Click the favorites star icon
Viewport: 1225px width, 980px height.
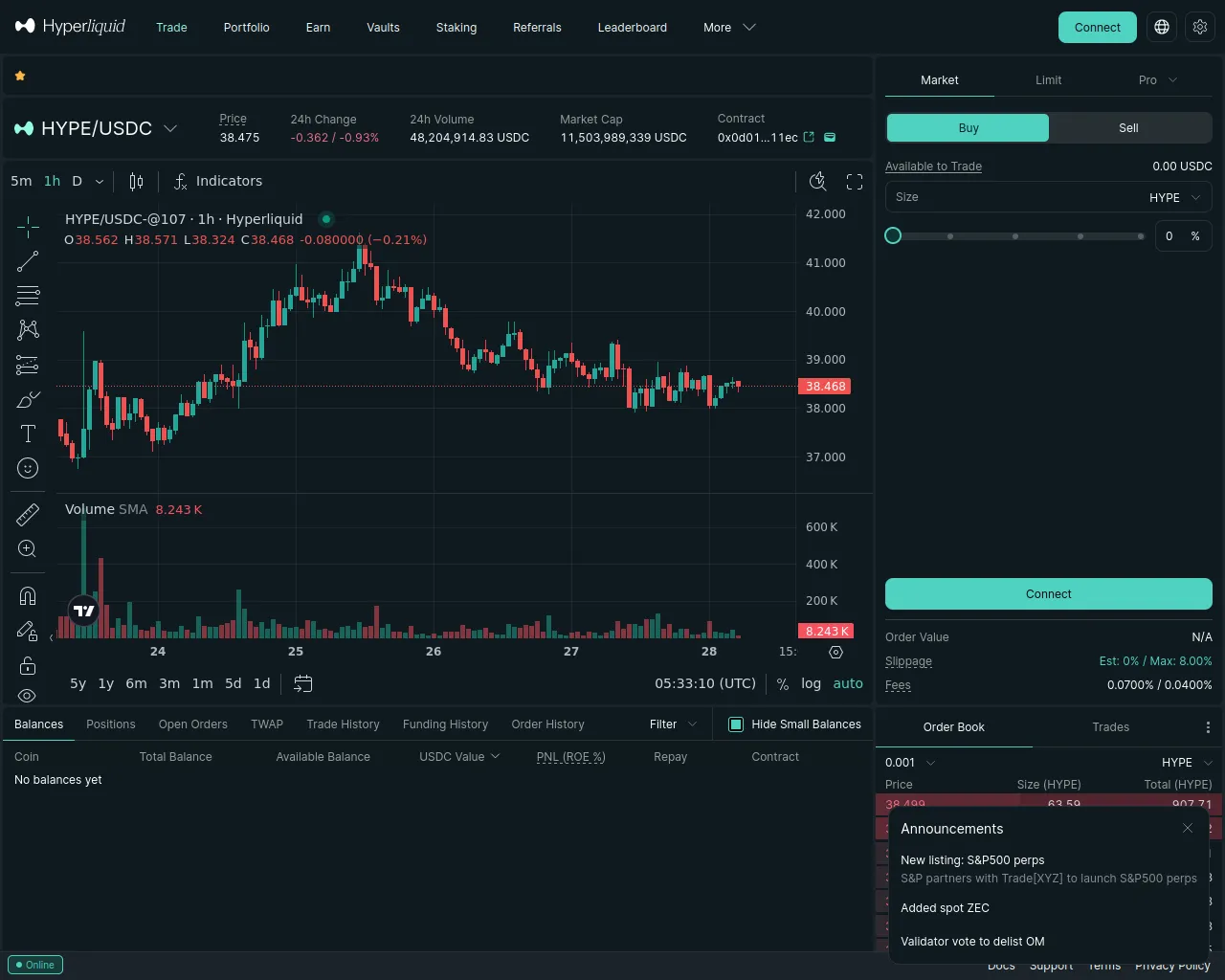click(20, 76)
